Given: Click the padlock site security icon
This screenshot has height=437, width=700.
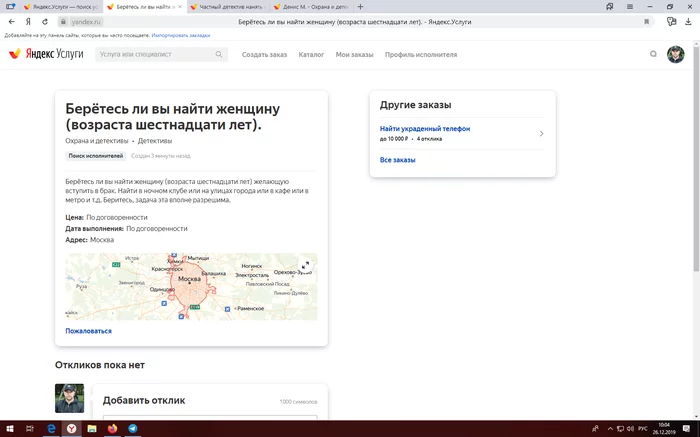Looking at the screenshot, I should point(63,21).
